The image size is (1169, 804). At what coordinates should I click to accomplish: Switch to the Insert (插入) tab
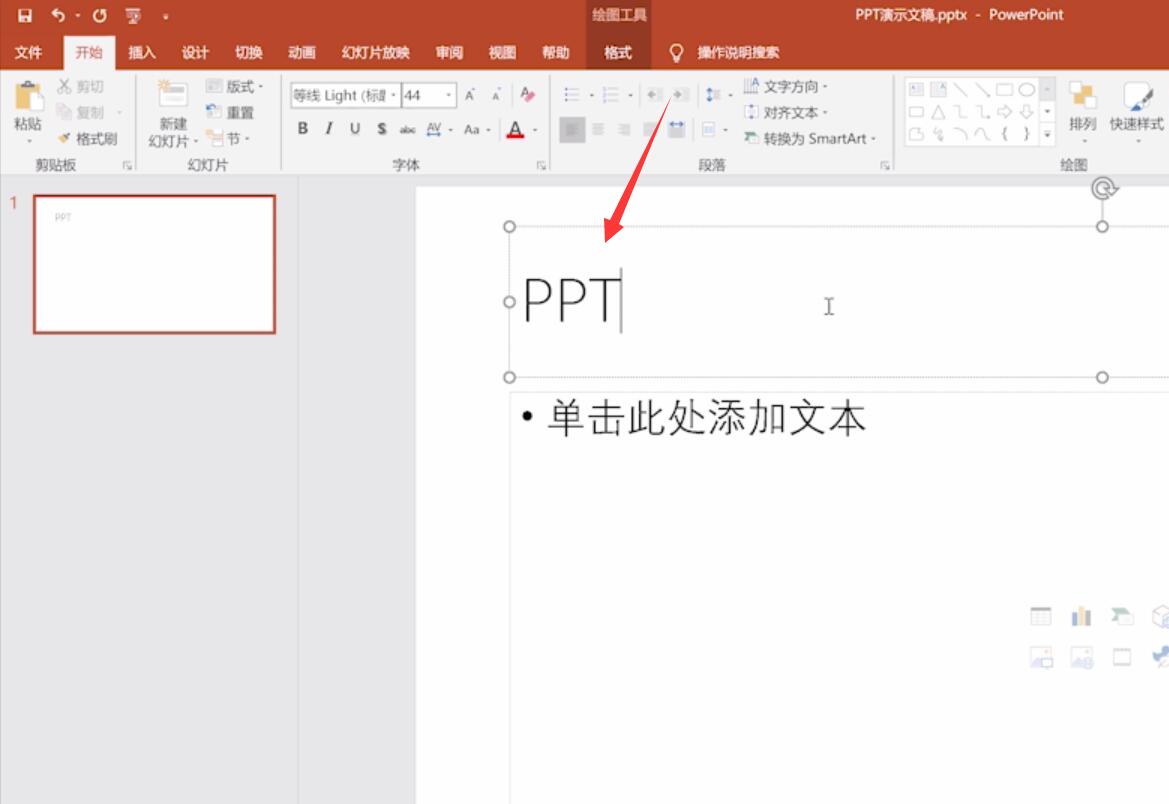pos(142,52)
